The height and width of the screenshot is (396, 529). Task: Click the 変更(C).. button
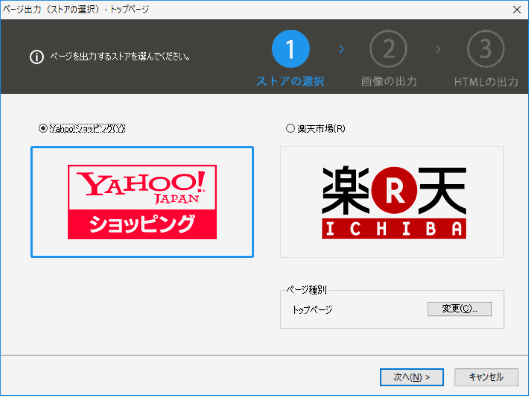(x=459, y=309)
